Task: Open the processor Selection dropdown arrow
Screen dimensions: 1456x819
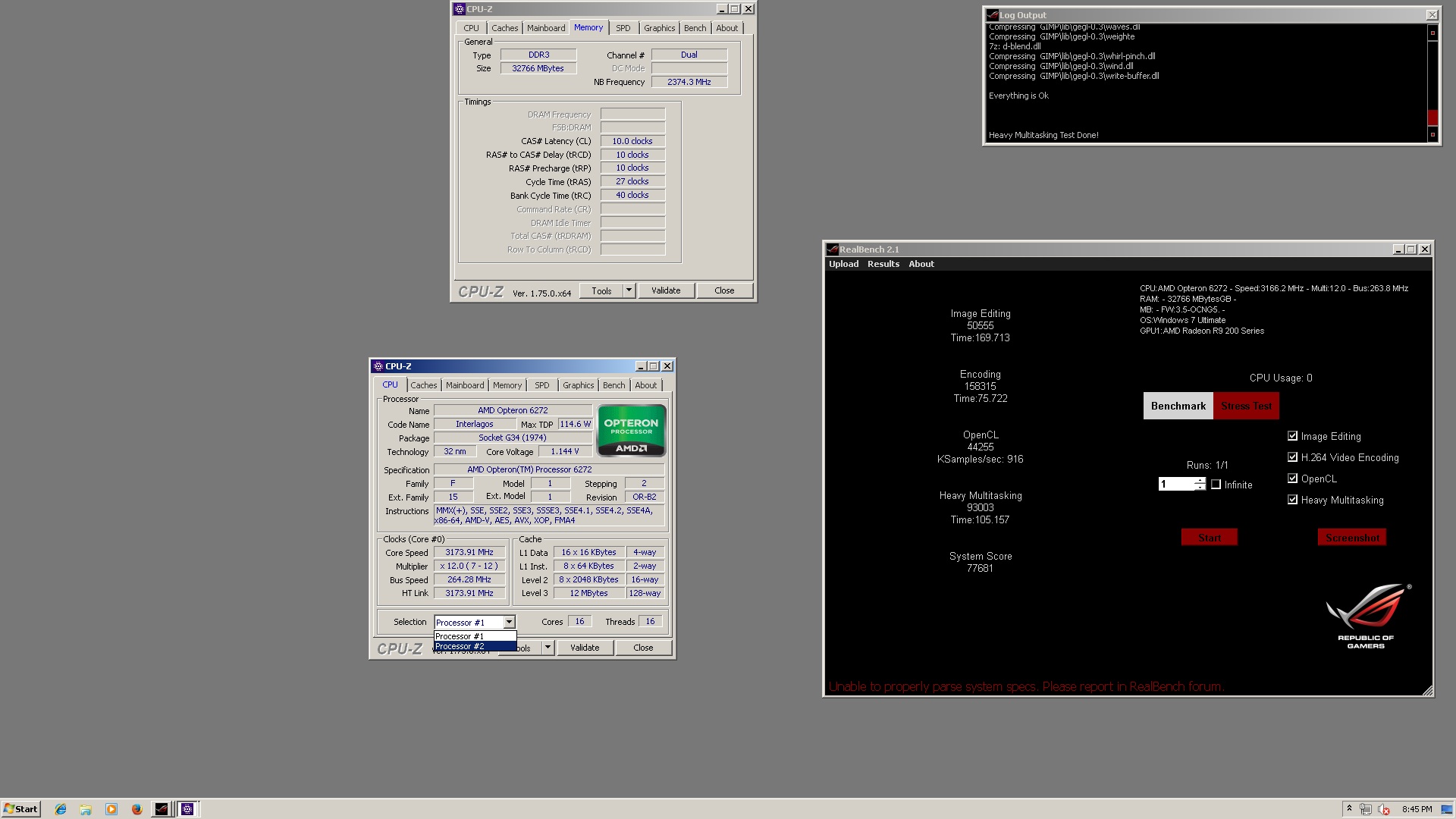Action: click(x=509, y=623)
